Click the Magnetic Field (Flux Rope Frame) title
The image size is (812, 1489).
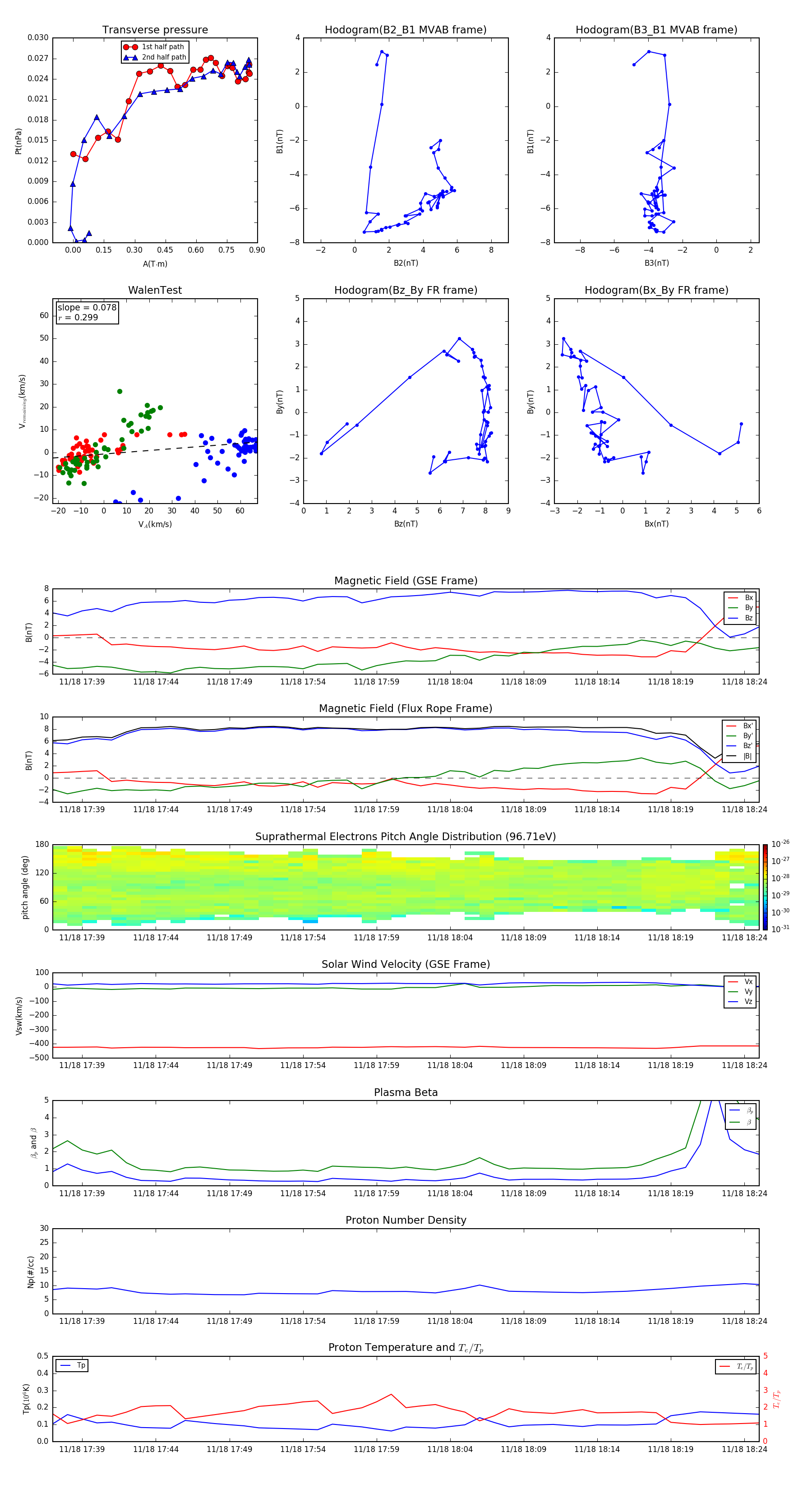pyautogui.click(x=406, y=709)
